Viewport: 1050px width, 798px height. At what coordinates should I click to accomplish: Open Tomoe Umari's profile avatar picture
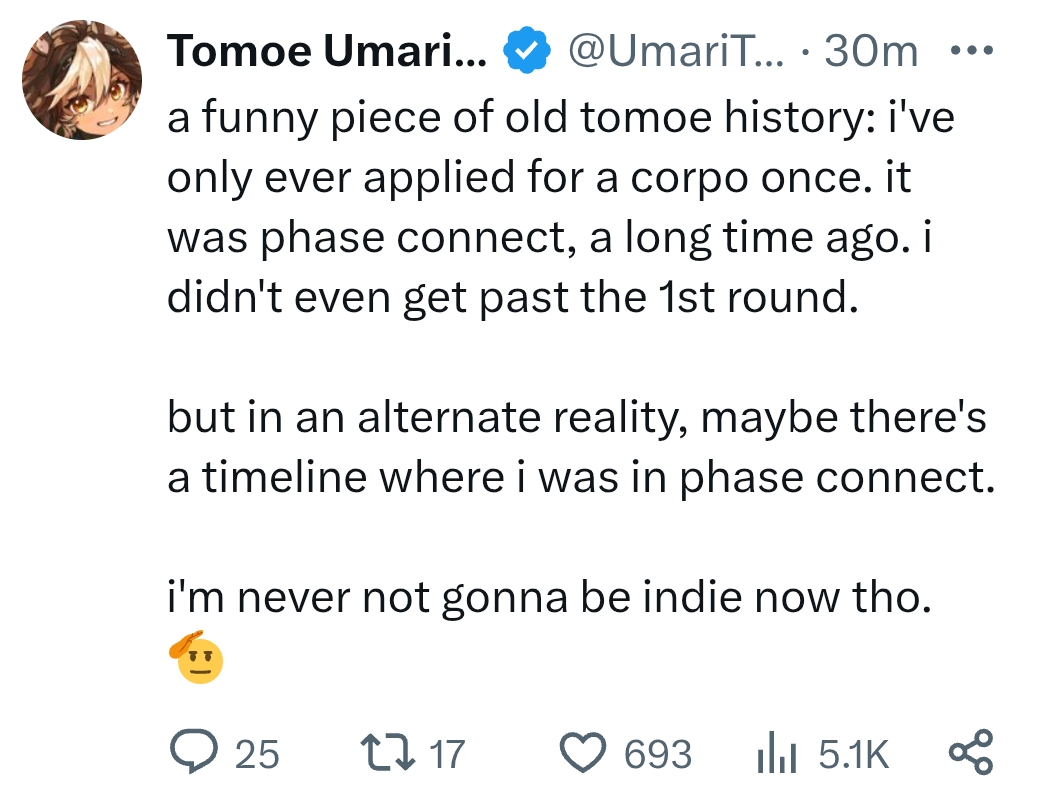tap(82, 80)
